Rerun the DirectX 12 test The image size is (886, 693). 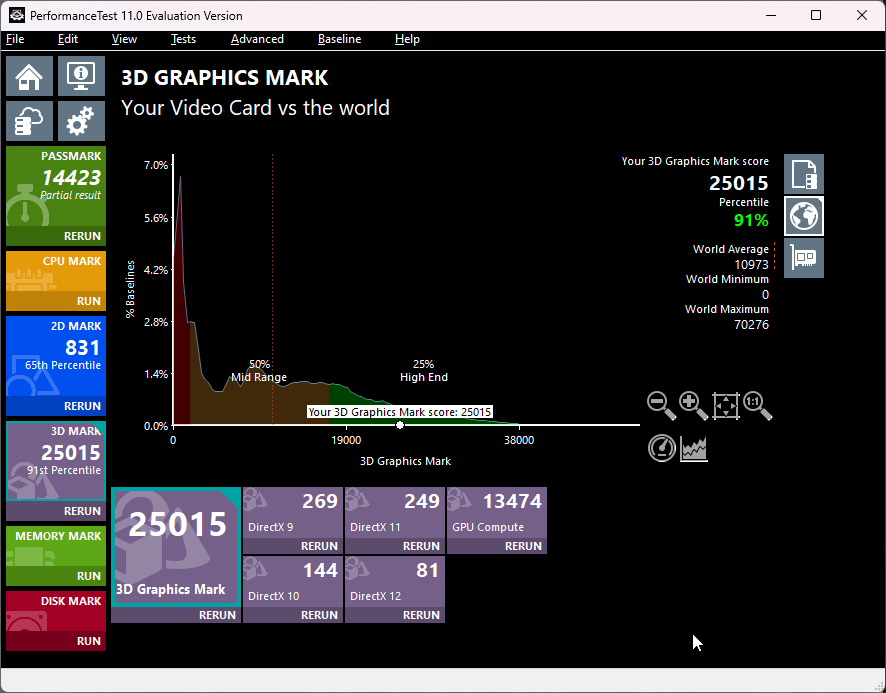[421, 615]
